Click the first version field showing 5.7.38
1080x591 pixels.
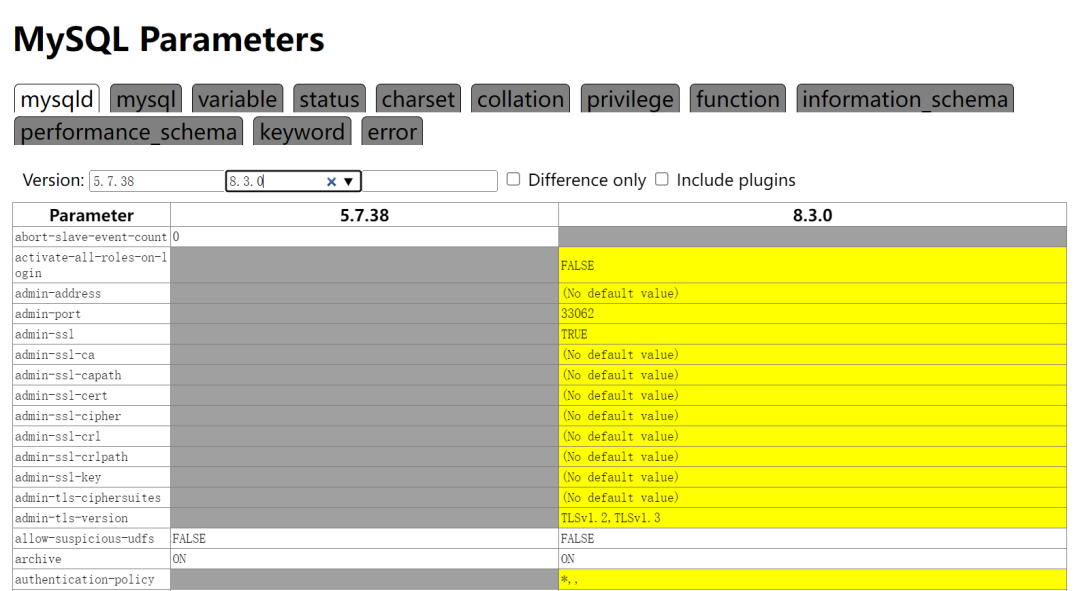pos(157,181)
